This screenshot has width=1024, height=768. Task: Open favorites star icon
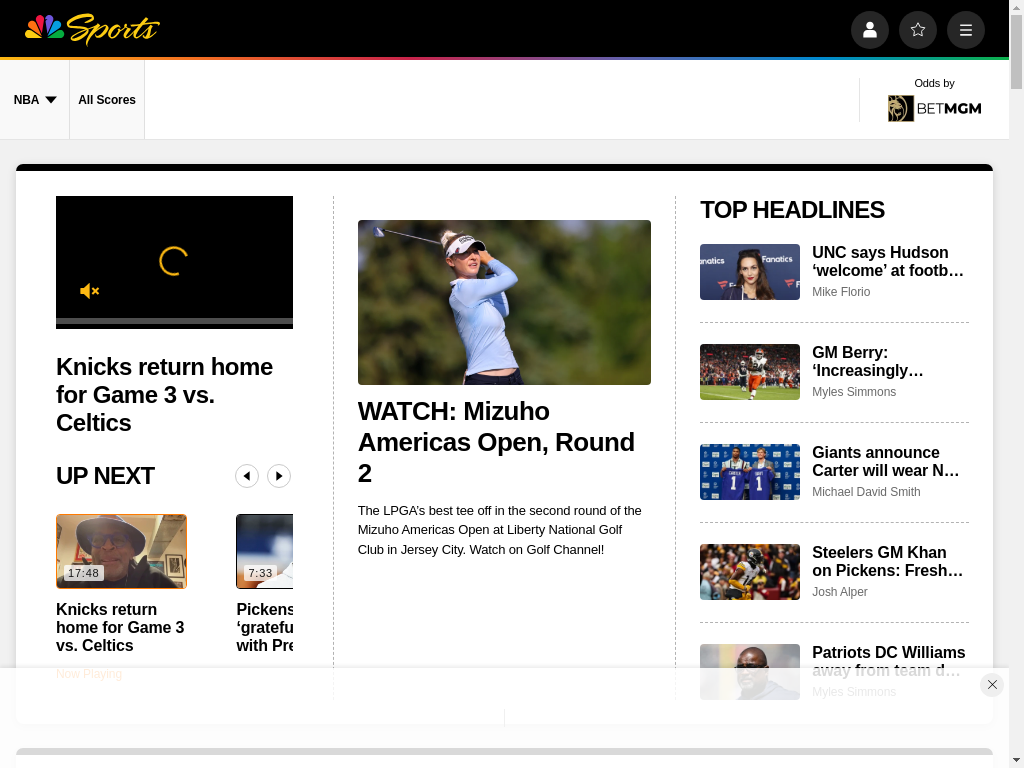point(918,30)
